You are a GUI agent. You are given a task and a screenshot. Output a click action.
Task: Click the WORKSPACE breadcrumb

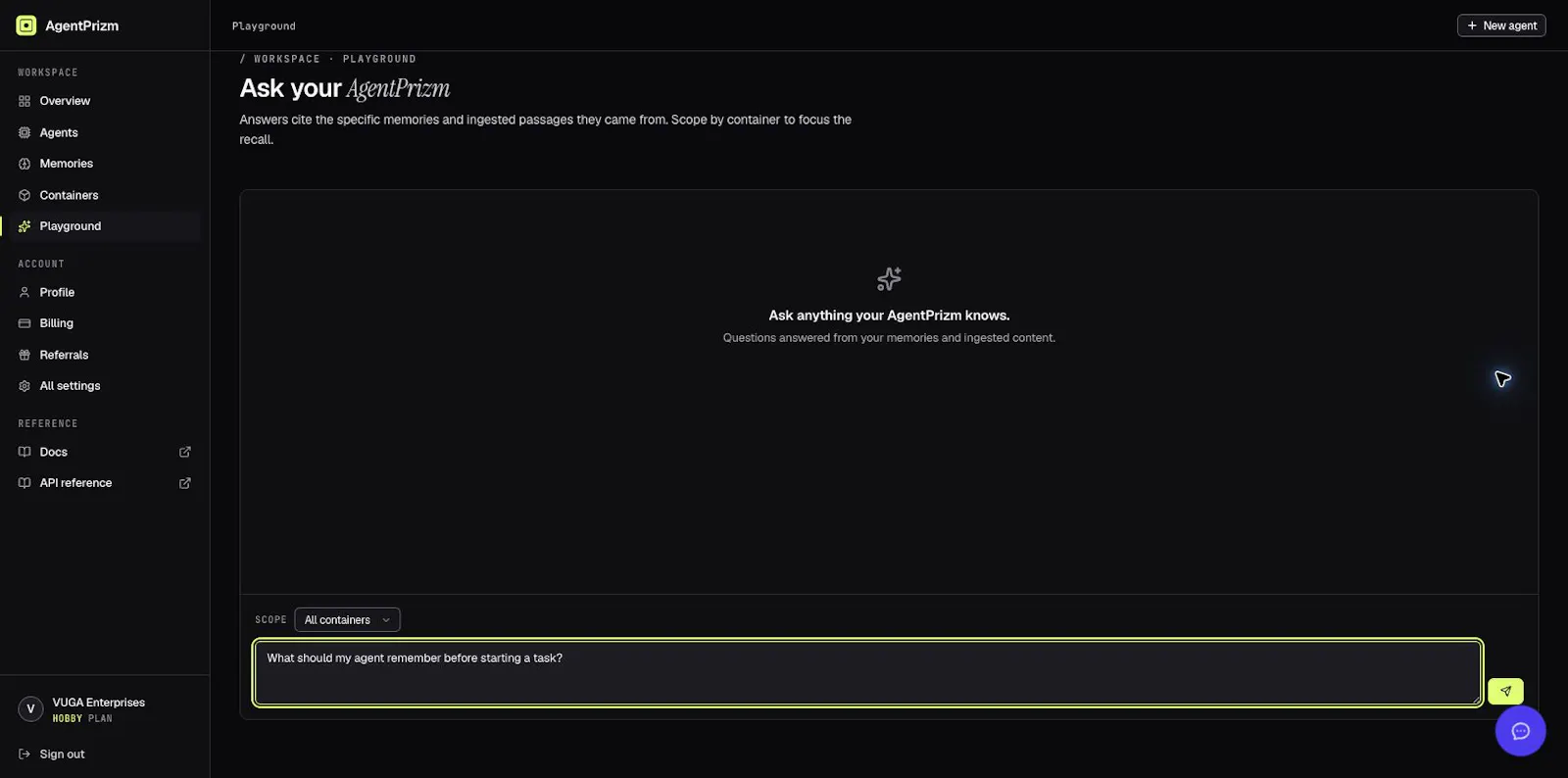[287, 59]
